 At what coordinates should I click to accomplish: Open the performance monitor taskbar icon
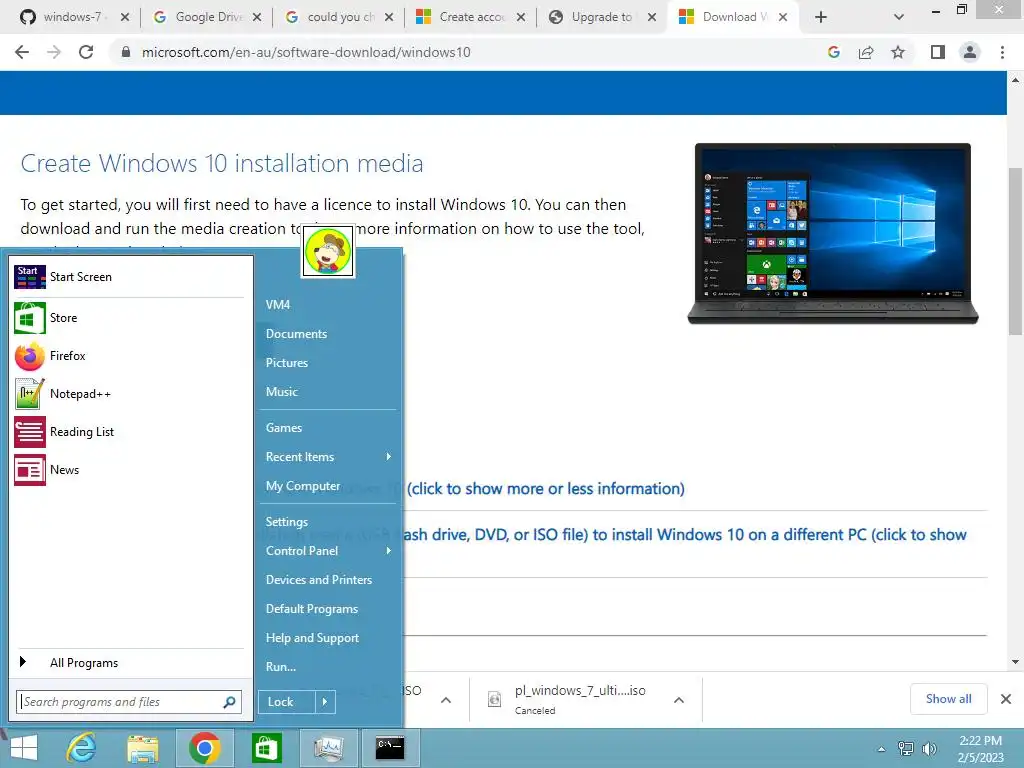pyautogui.click(x=328, y=748)
